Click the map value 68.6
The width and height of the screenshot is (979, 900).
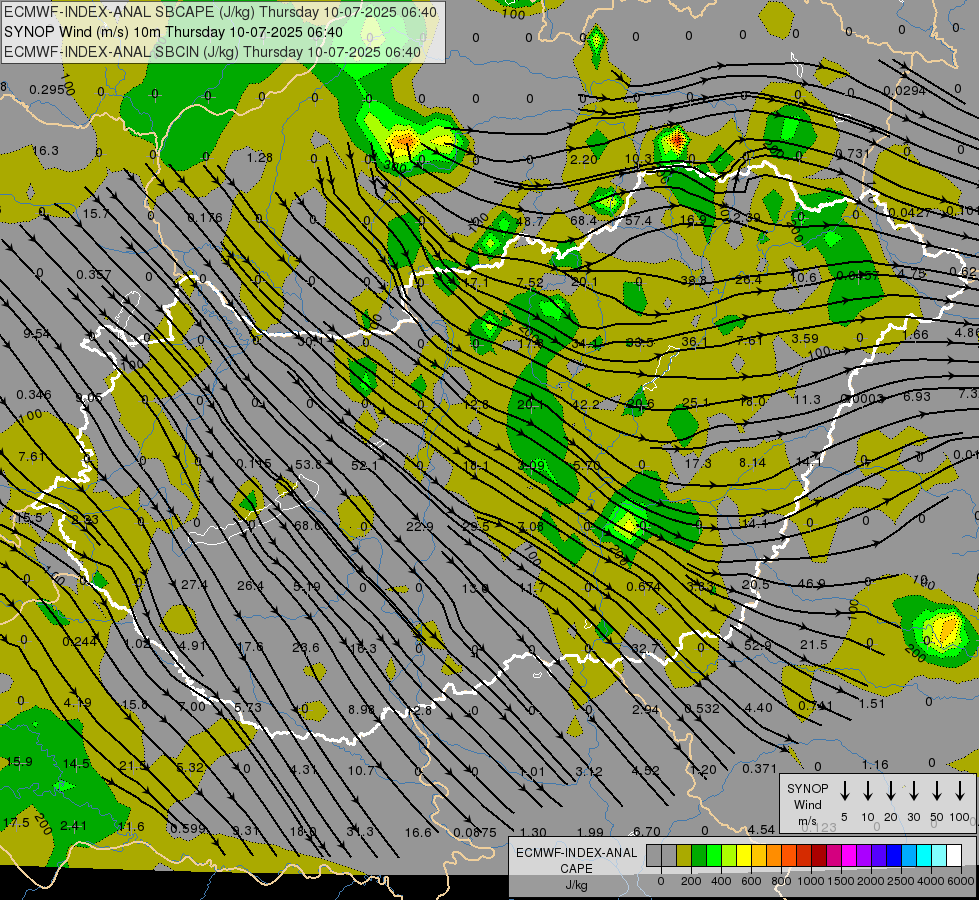tap(307, 526)
